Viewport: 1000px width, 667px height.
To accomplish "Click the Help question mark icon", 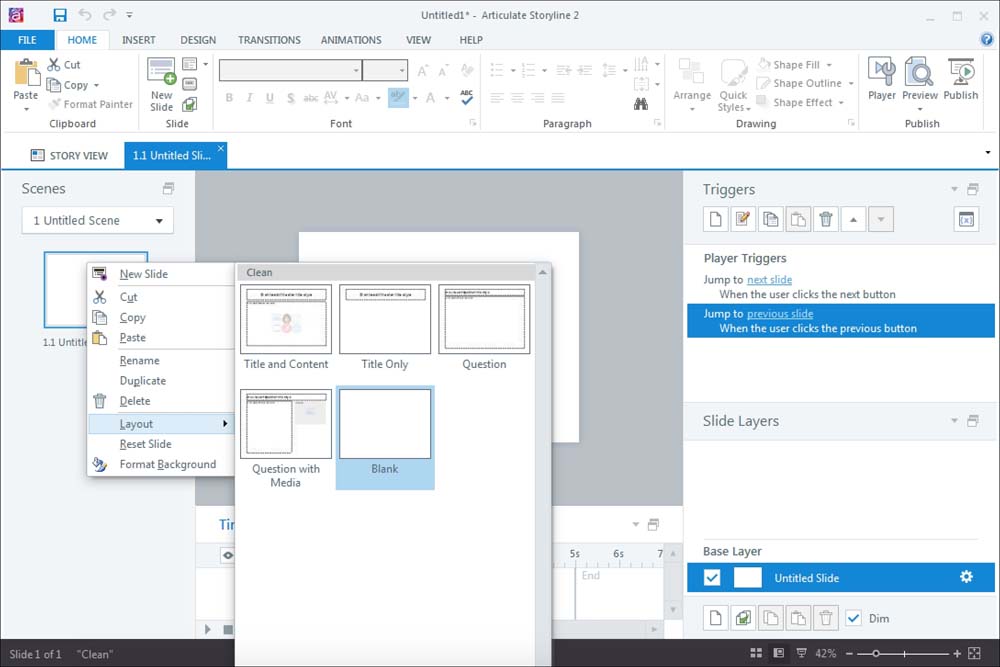I will pos(986,40).
